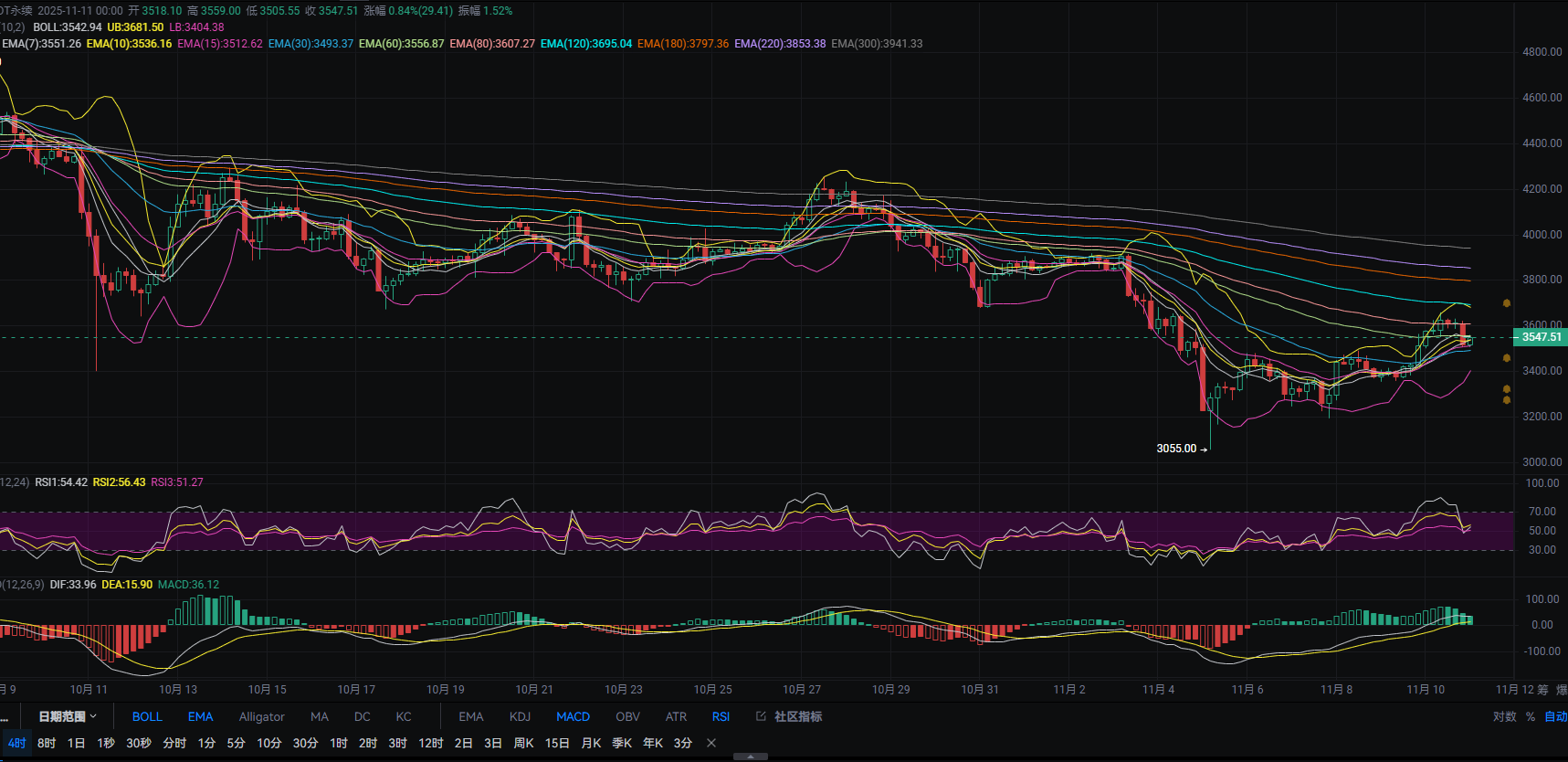The width and height of the screenshot is (1568, 762).
Task: Click the topmost price alert bell icon
Action: [1507, 303]
